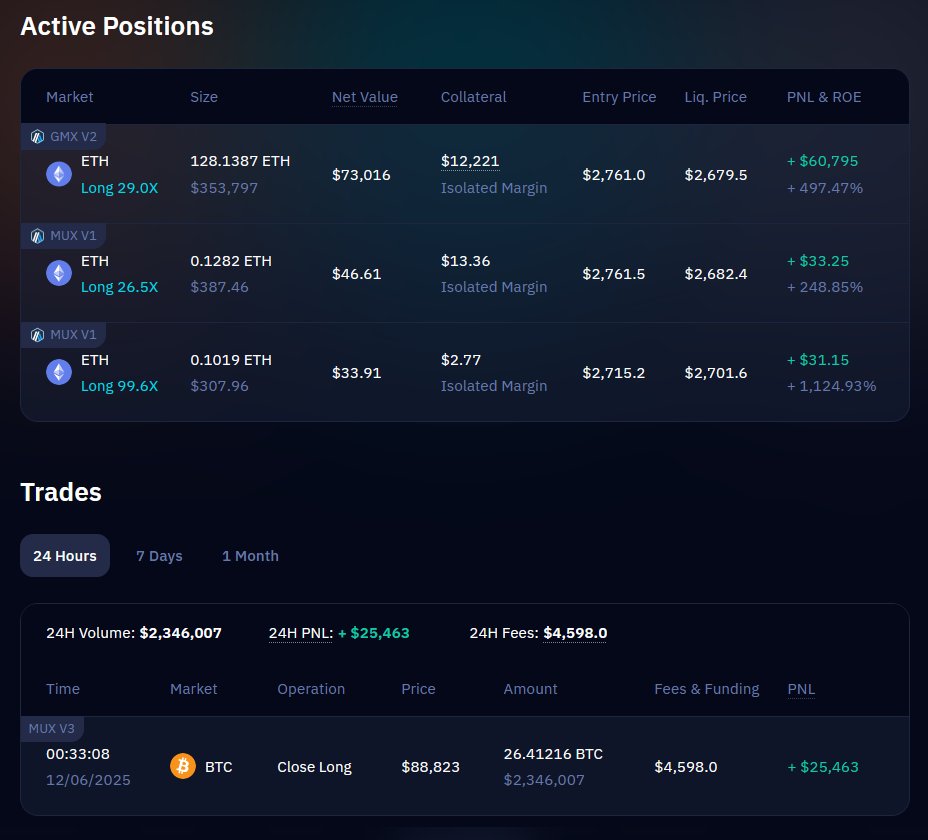Screen dimensions: 928x840
Task: Click the Liq. Price column header
Action: click(716, 97)
